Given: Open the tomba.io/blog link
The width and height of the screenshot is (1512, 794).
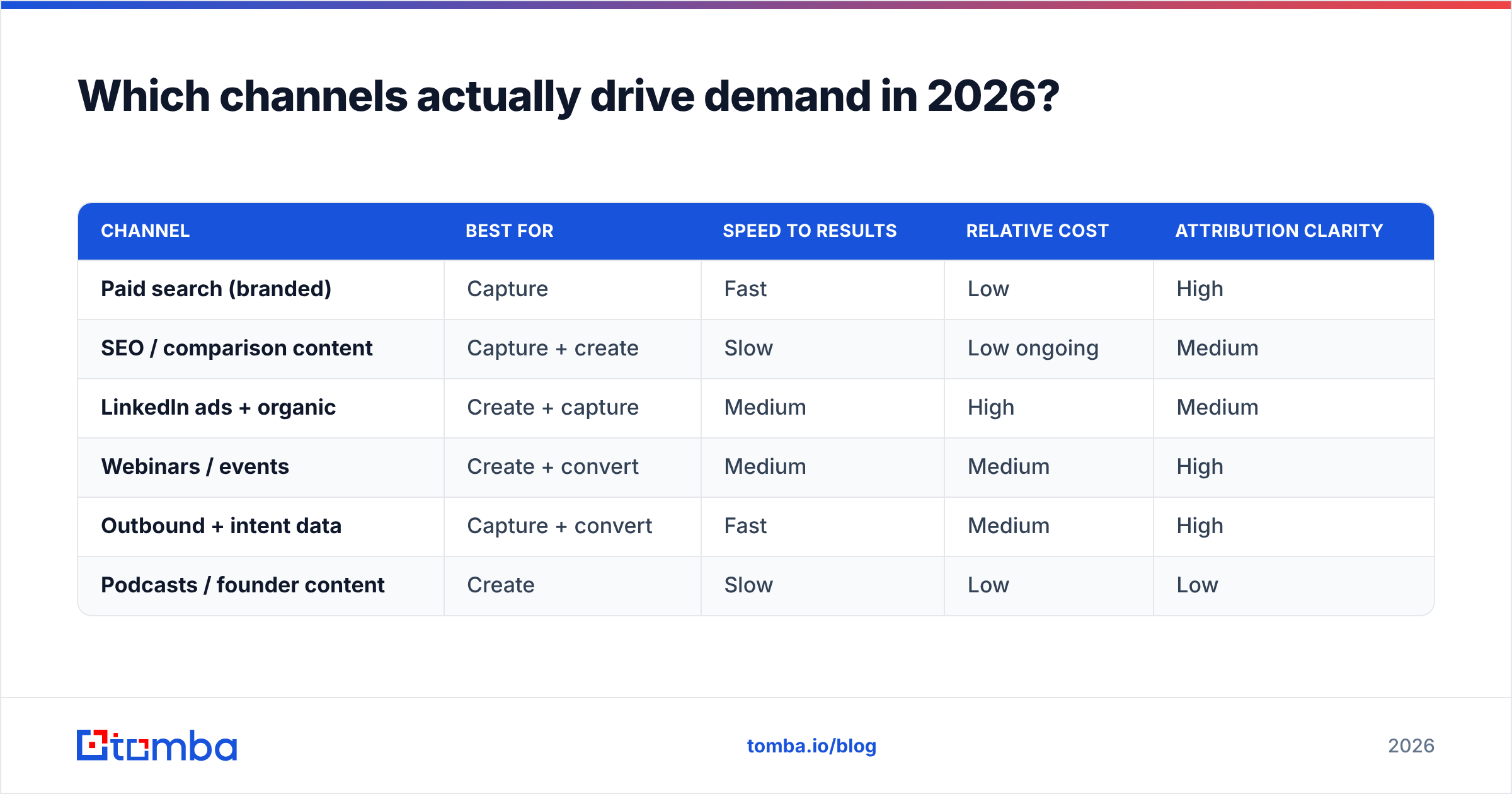Looking at the screenshot, I should [811, 746].
